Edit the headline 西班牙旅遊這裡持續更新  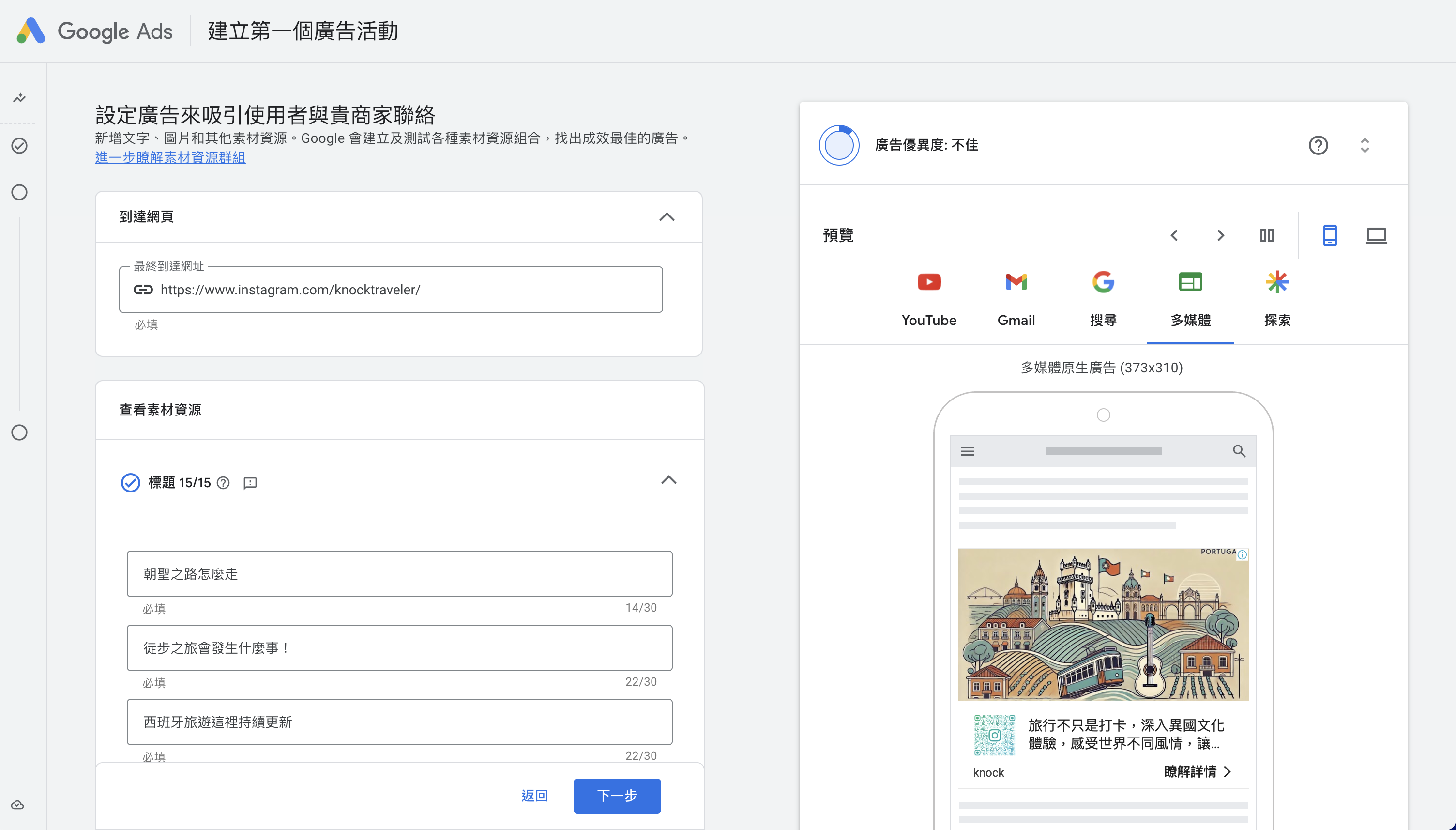tap(399, 722)
